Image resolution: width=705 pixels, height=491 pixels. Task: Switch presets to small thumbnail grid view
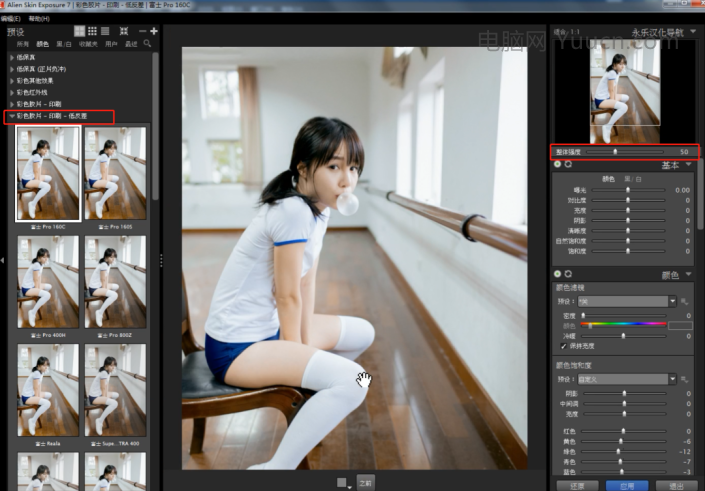click(x=92, y=32)
